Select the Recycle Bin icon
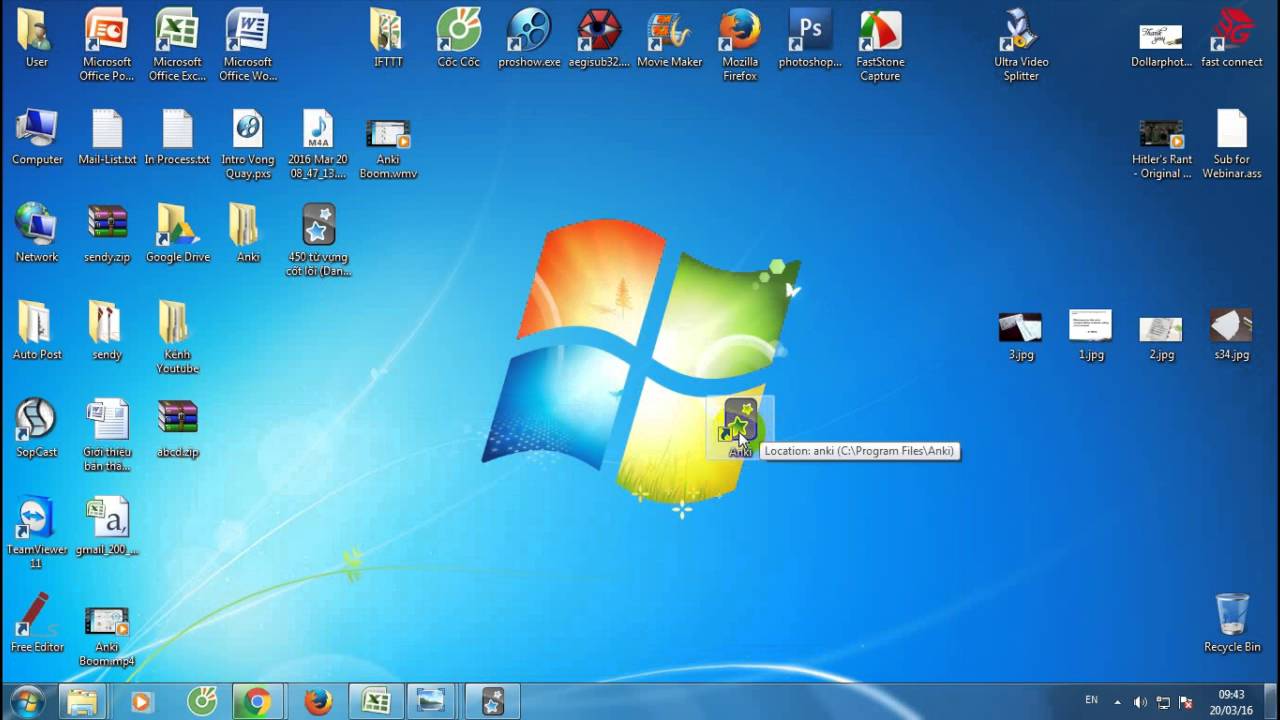The image size is (1280, 720). (1232, 624)
